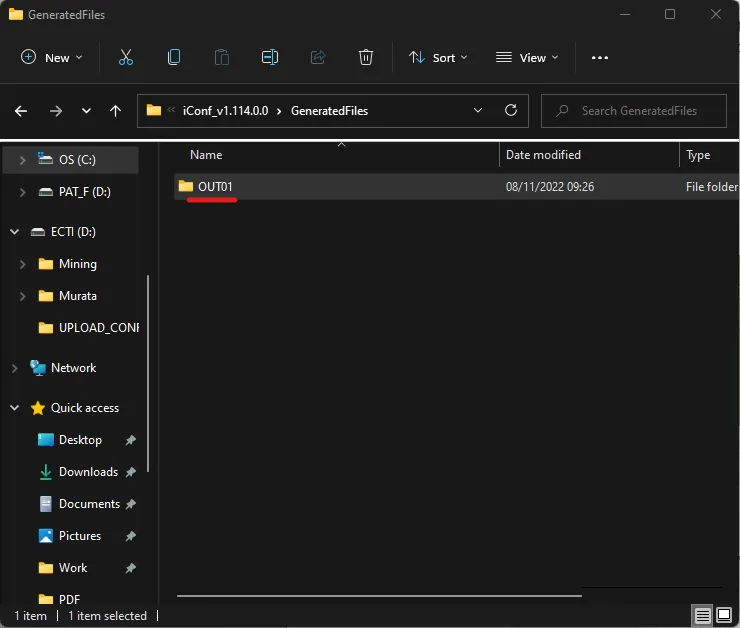The width and height of the screenshot is (740, 628).
Task: Open the View layout menu
Action: 527,58
